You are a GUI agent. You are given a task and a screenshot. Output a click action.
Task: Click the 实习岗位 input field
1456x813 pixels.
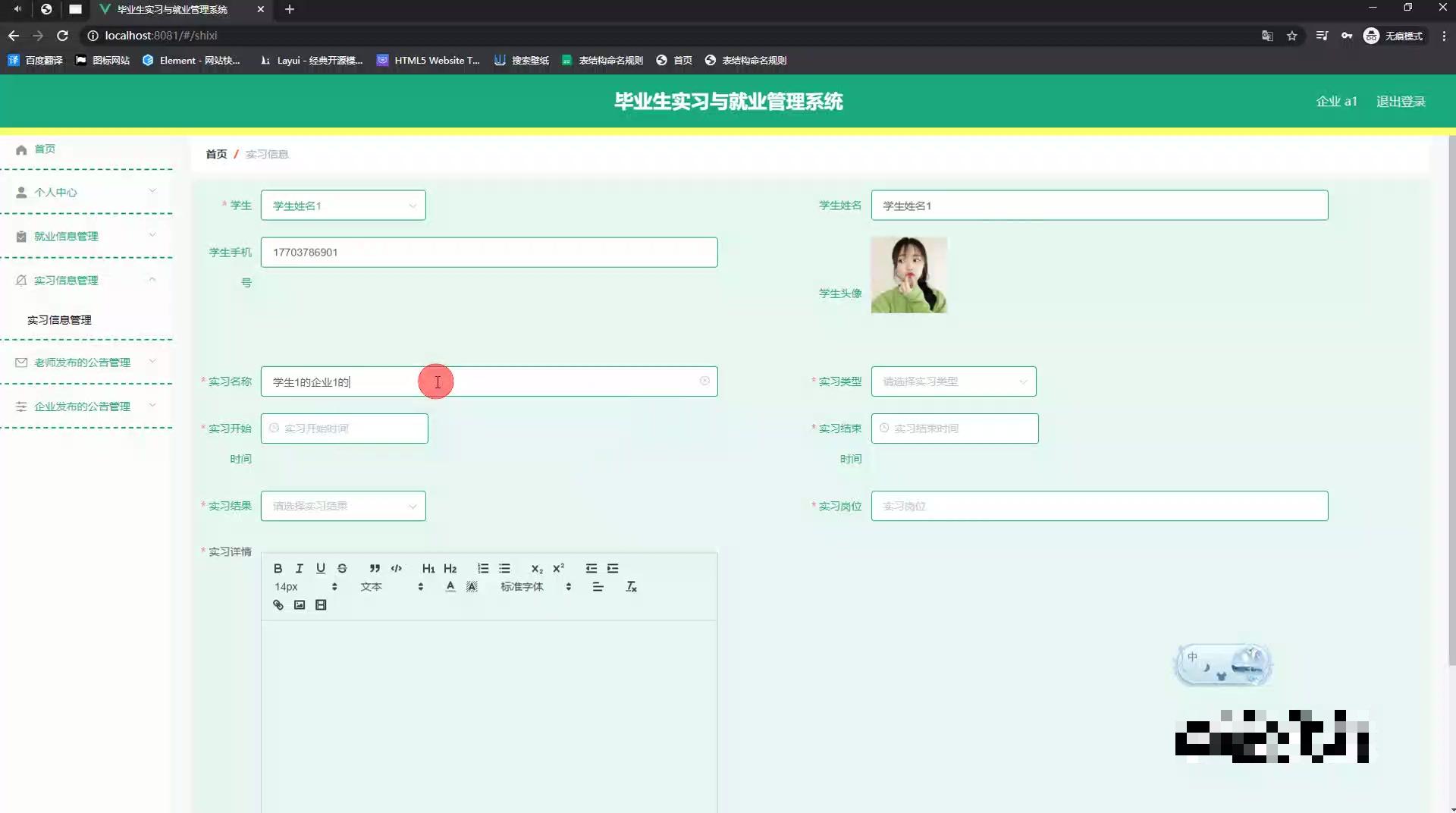tap(1100, 506)
